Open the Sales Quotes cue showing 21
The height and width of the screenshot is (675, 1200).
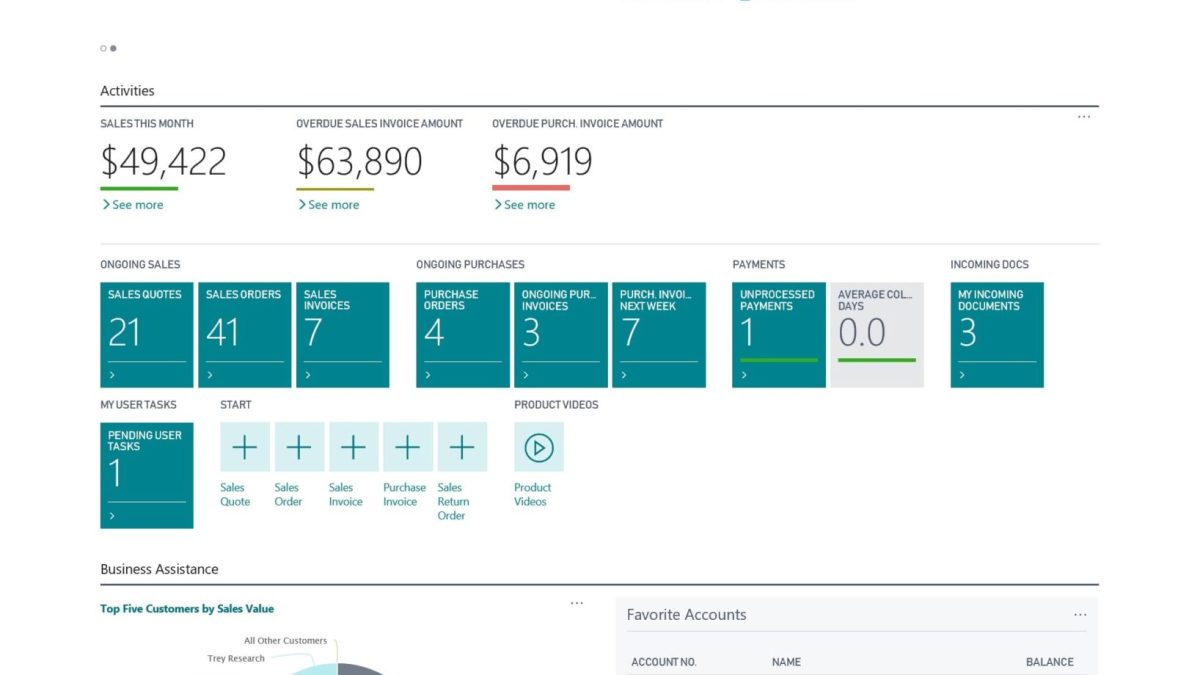point(146,334)
